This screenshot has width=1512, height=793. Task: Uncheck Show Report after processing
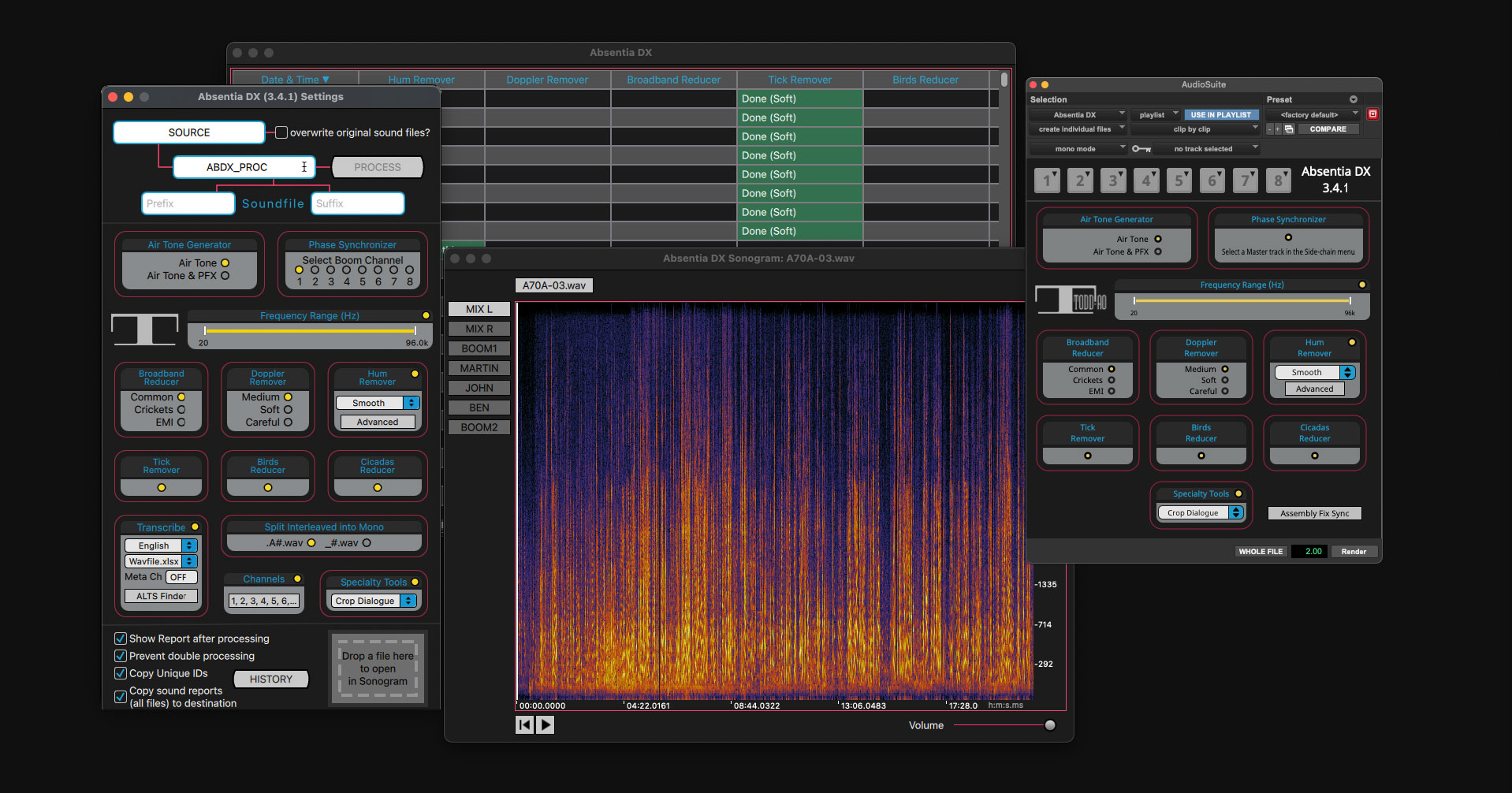pyautogui.click(x=121, y=638)
